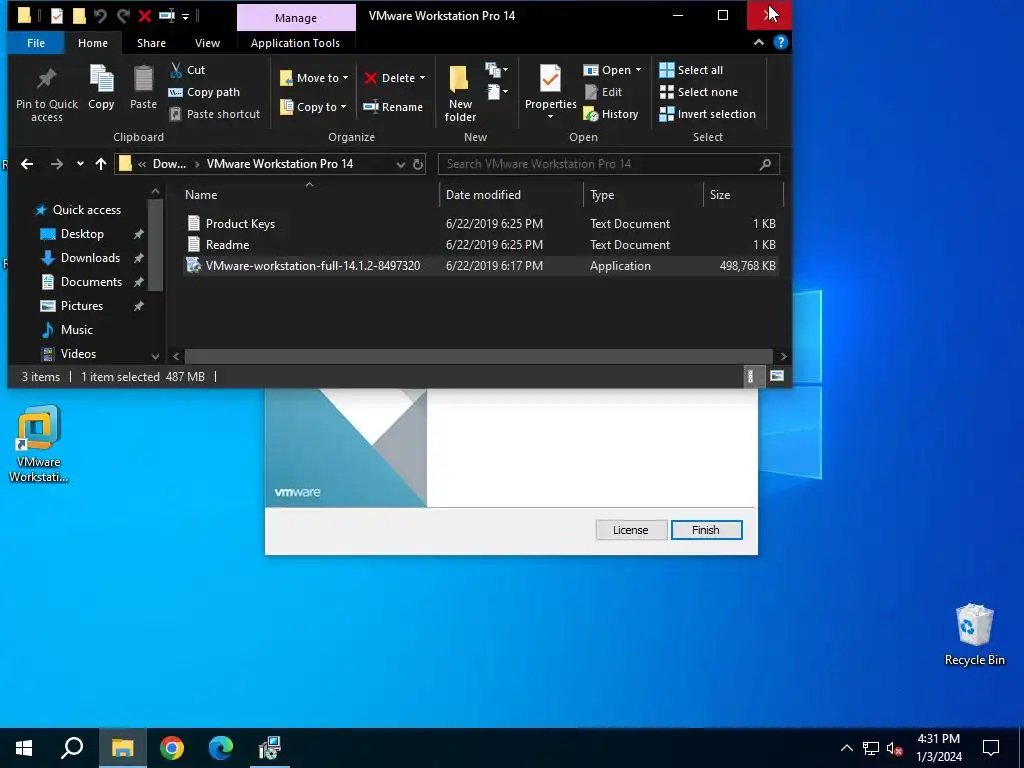Show file History

(611, 114)
